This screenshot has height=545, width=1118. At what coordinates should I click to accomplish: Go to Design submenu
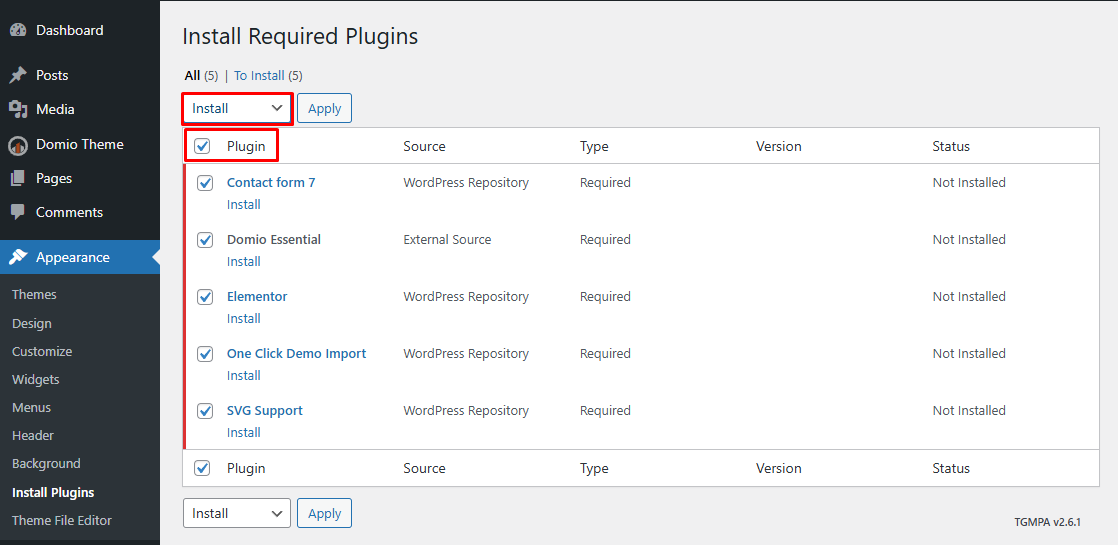coord(32,323)
